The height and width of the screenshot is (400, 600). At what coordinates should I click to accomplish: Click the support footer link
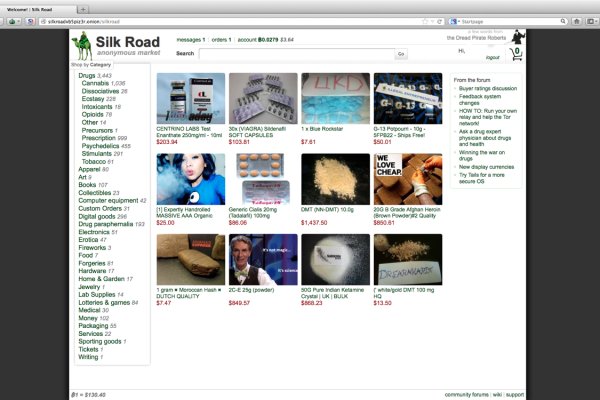click(x=515, y=395)
